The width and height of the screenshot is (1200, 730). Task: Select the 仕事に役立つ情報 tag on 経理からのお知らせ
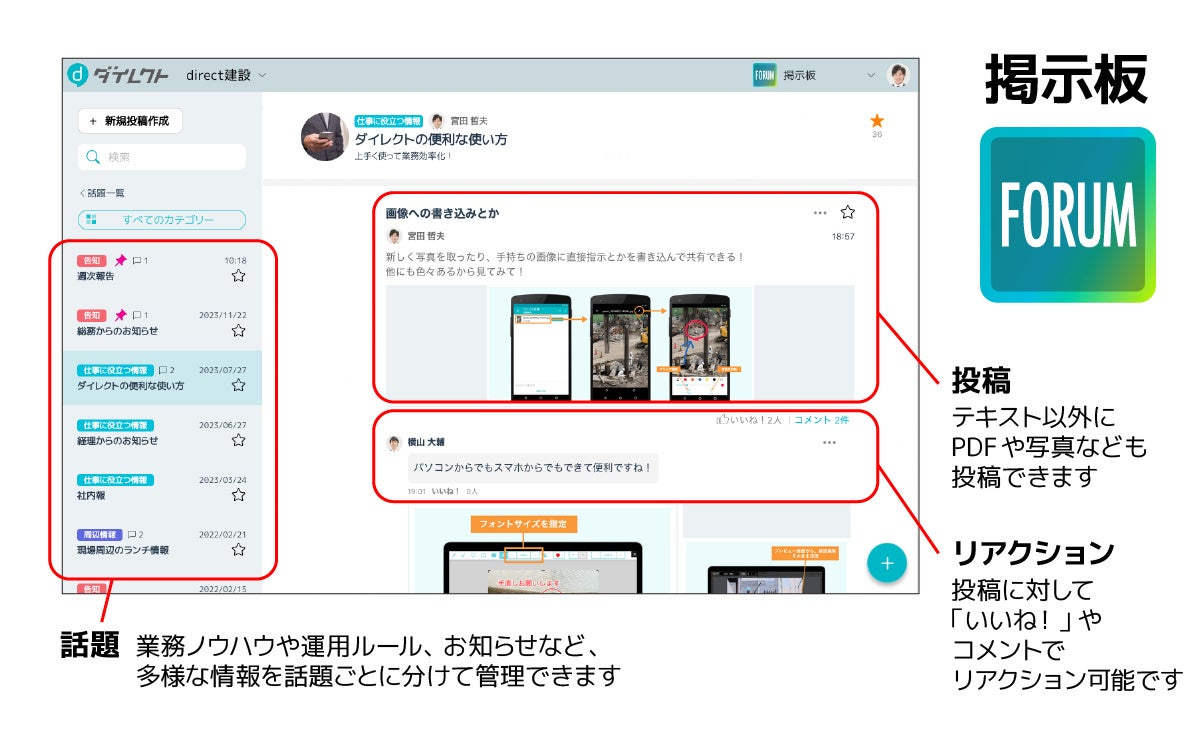[115, 425]
